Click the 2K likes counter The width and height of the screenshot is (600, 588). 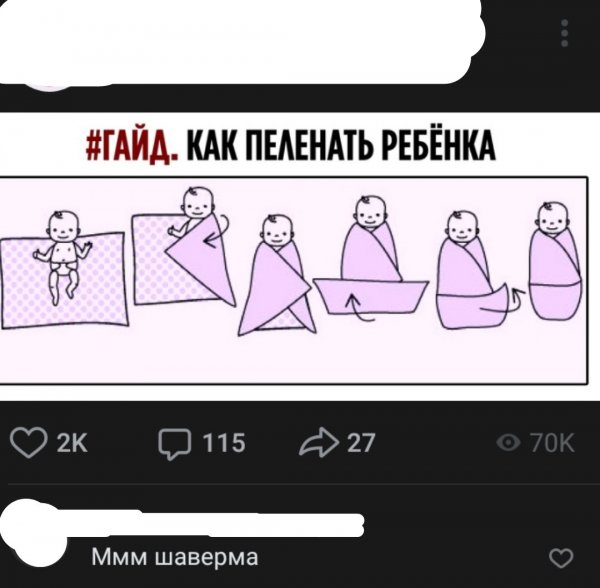(x=72, y=443)
